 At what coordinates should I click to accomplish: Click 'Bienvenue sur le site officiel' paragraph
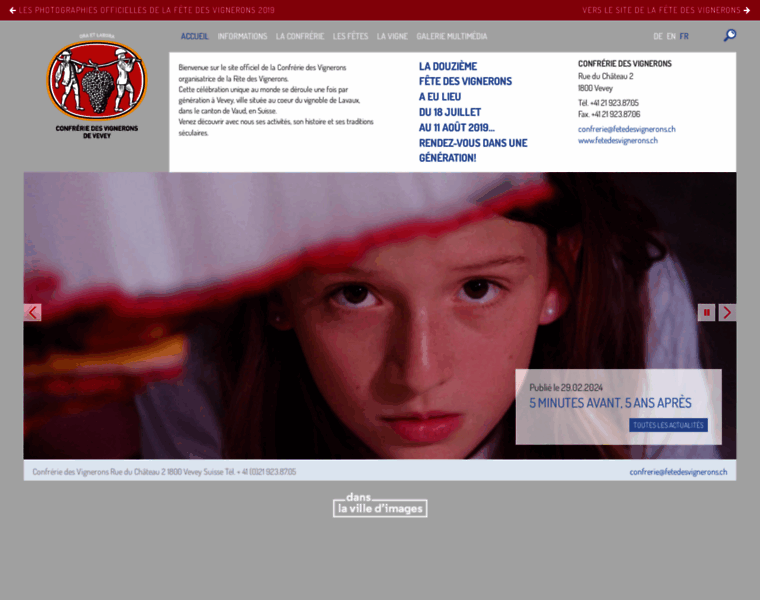click(x=276, y=100)
